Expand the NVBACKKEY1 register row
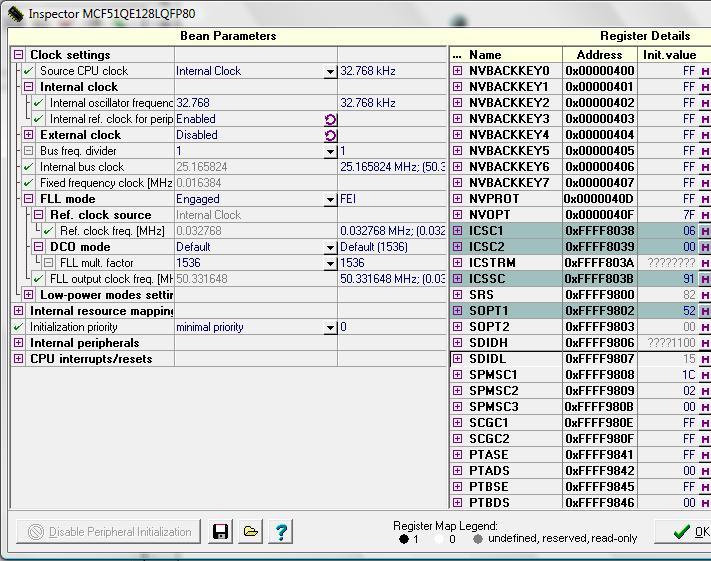 coord(458,87)
